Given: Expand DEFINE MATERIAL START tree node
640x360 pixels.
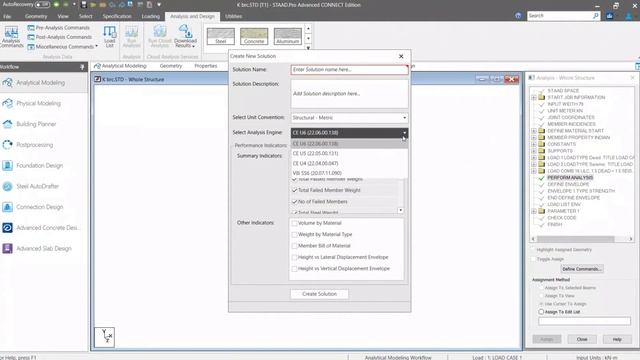Looking at the screenshot, I should pos(534,131).
